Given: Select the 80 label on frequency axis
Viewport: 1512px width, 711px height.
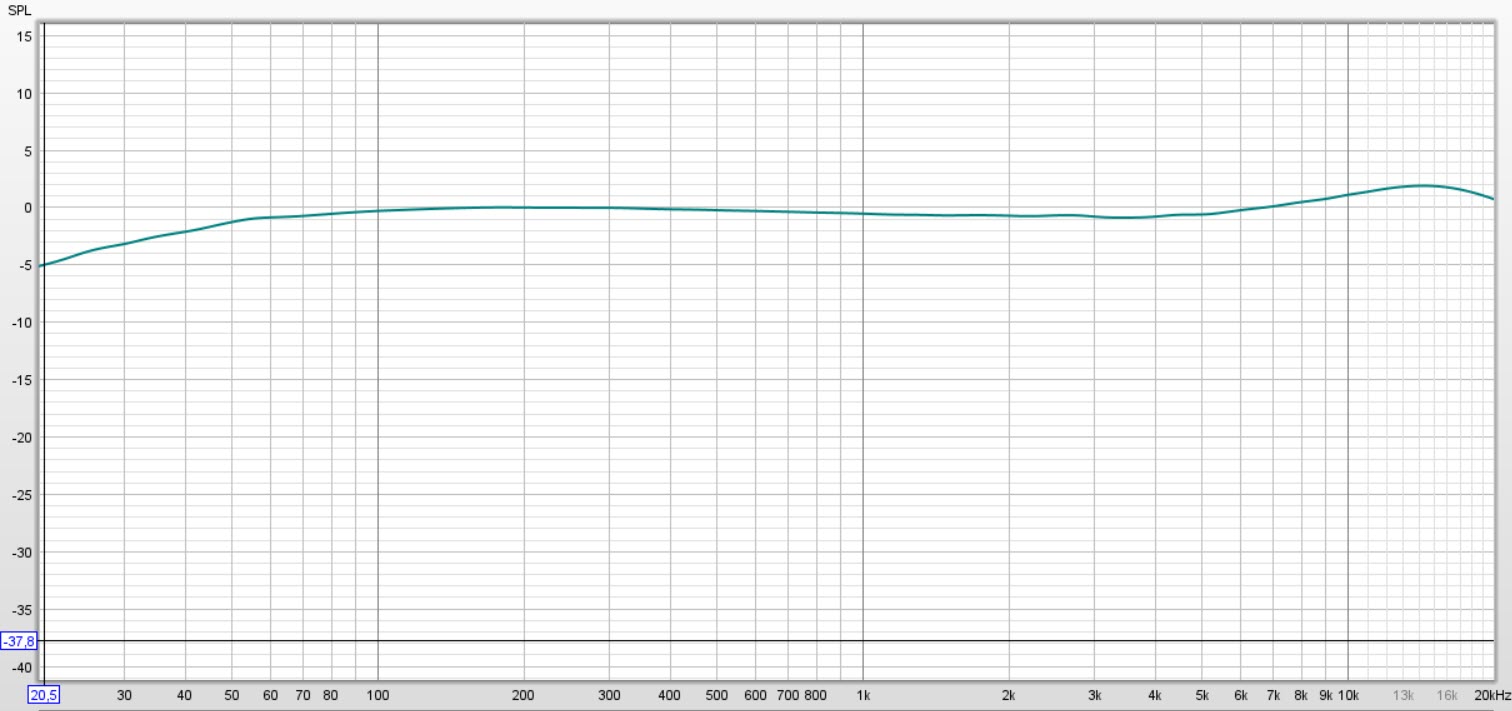Looking at the screenshot, I should [330, 695].
